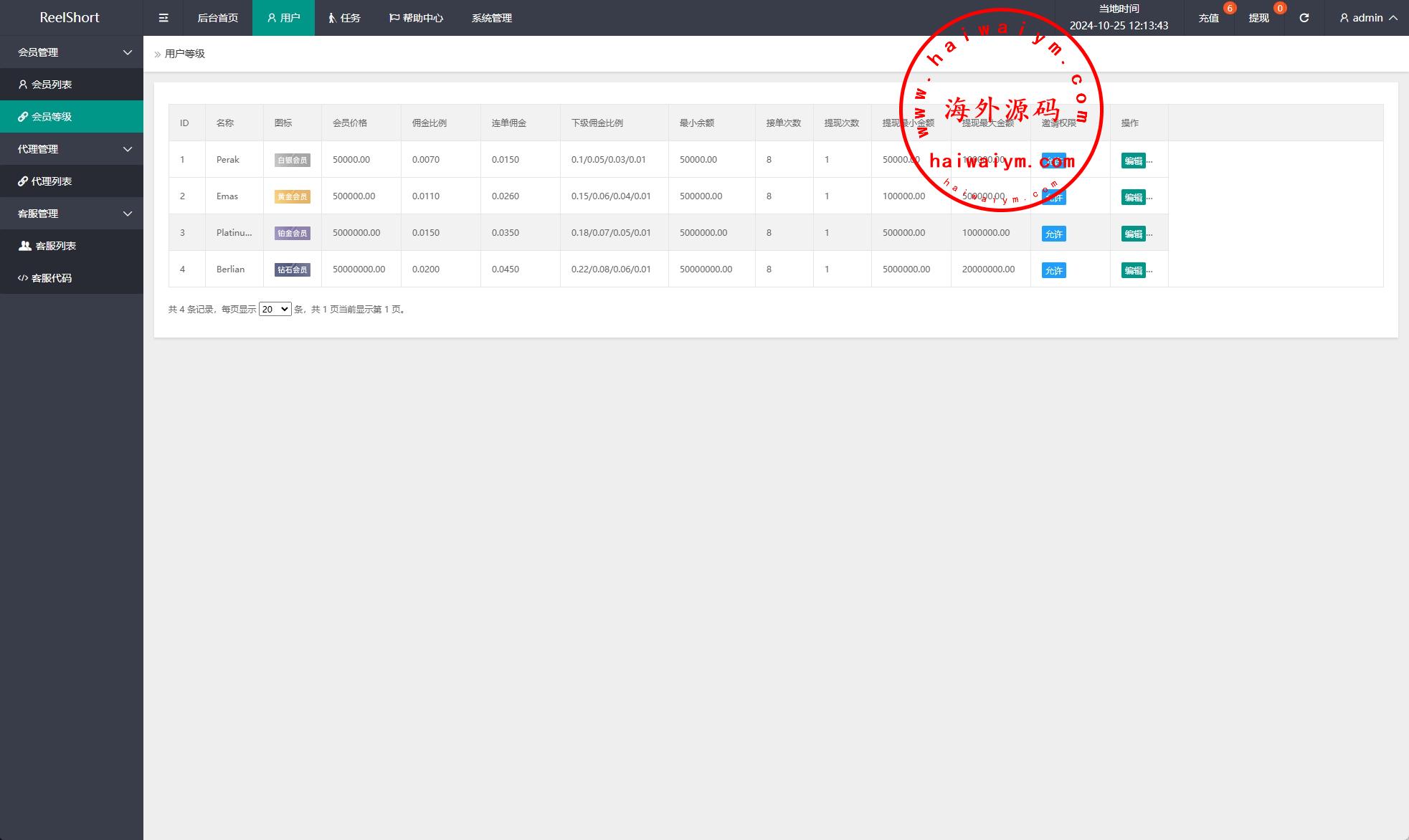The height and width of the screenshot is (840, 1409).
Task: Open the admin user dropdown menu
Action: pos(1367,18)
